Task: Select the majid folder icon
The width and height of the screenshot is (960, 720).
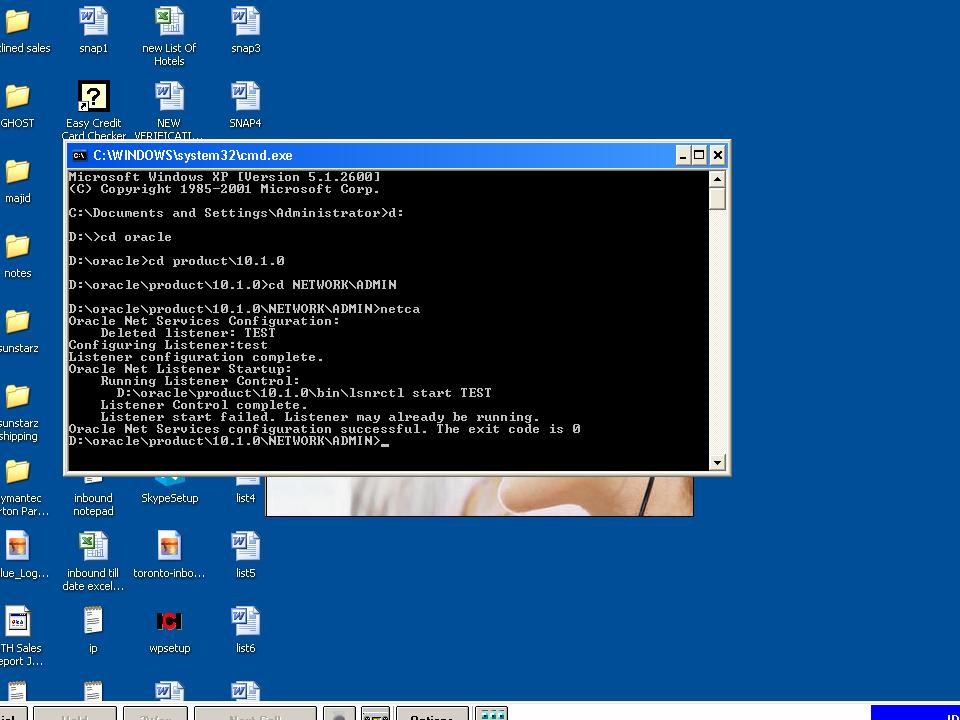Action: (x=17, y=172)
